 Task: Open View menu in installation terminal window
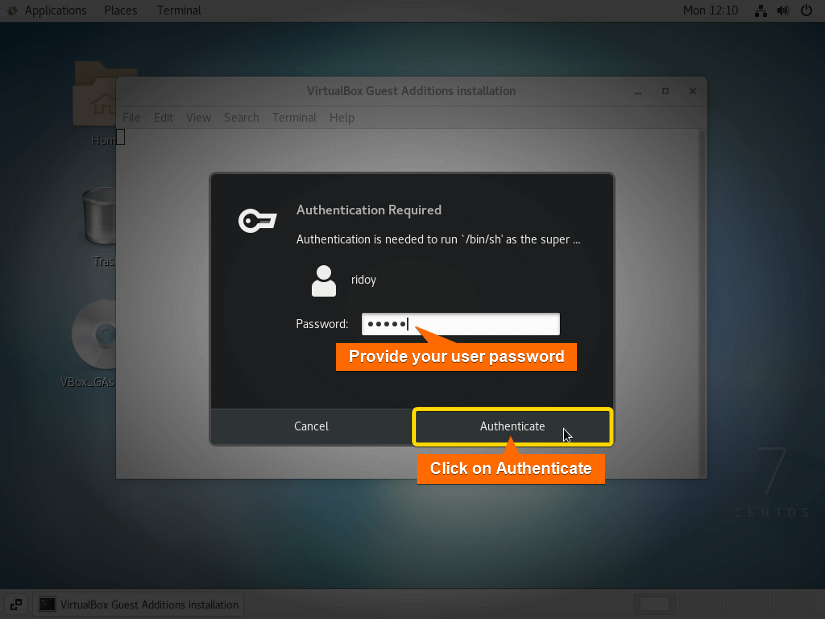[198, 117]
